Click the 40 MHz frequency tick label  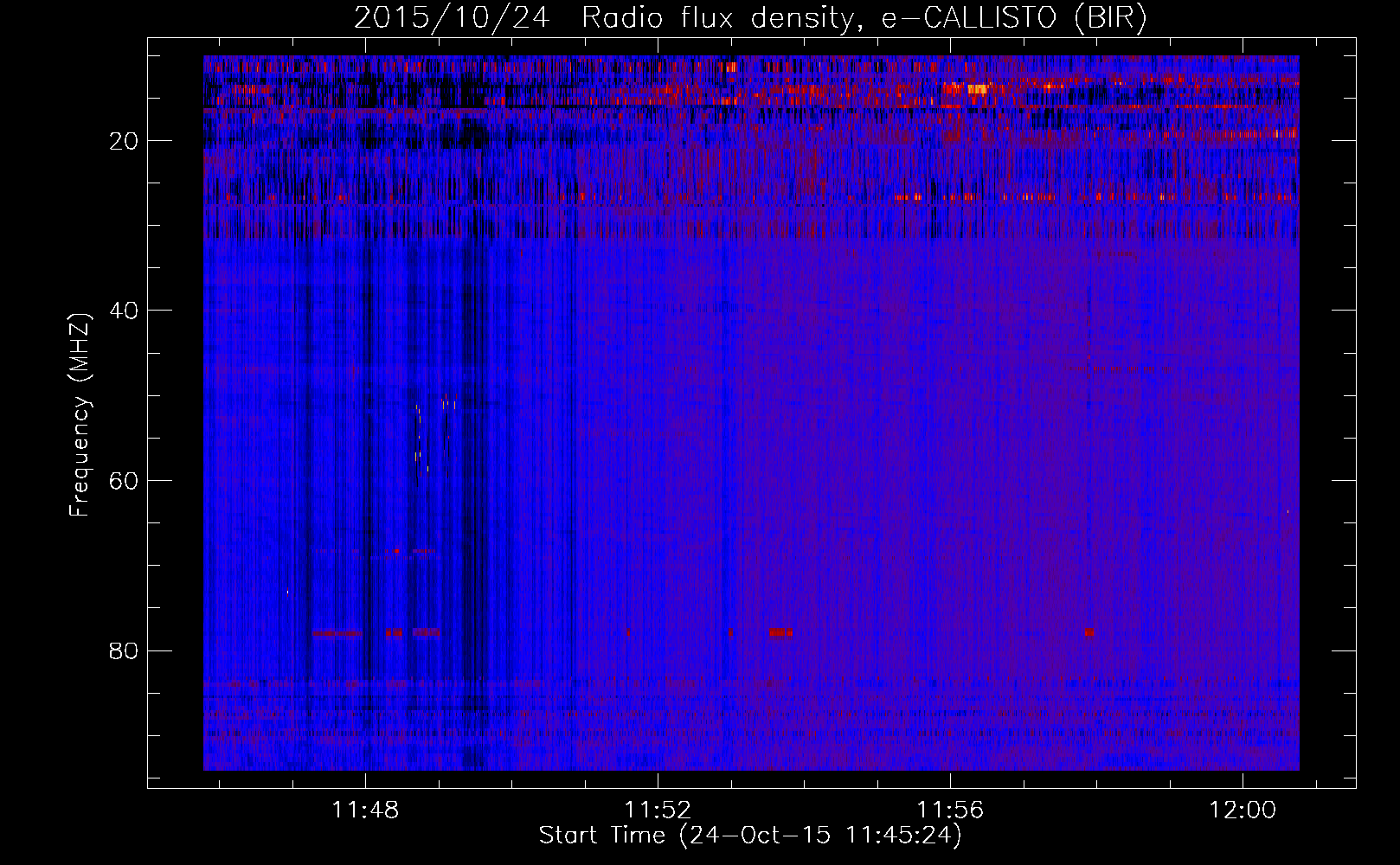pos(125,310)
